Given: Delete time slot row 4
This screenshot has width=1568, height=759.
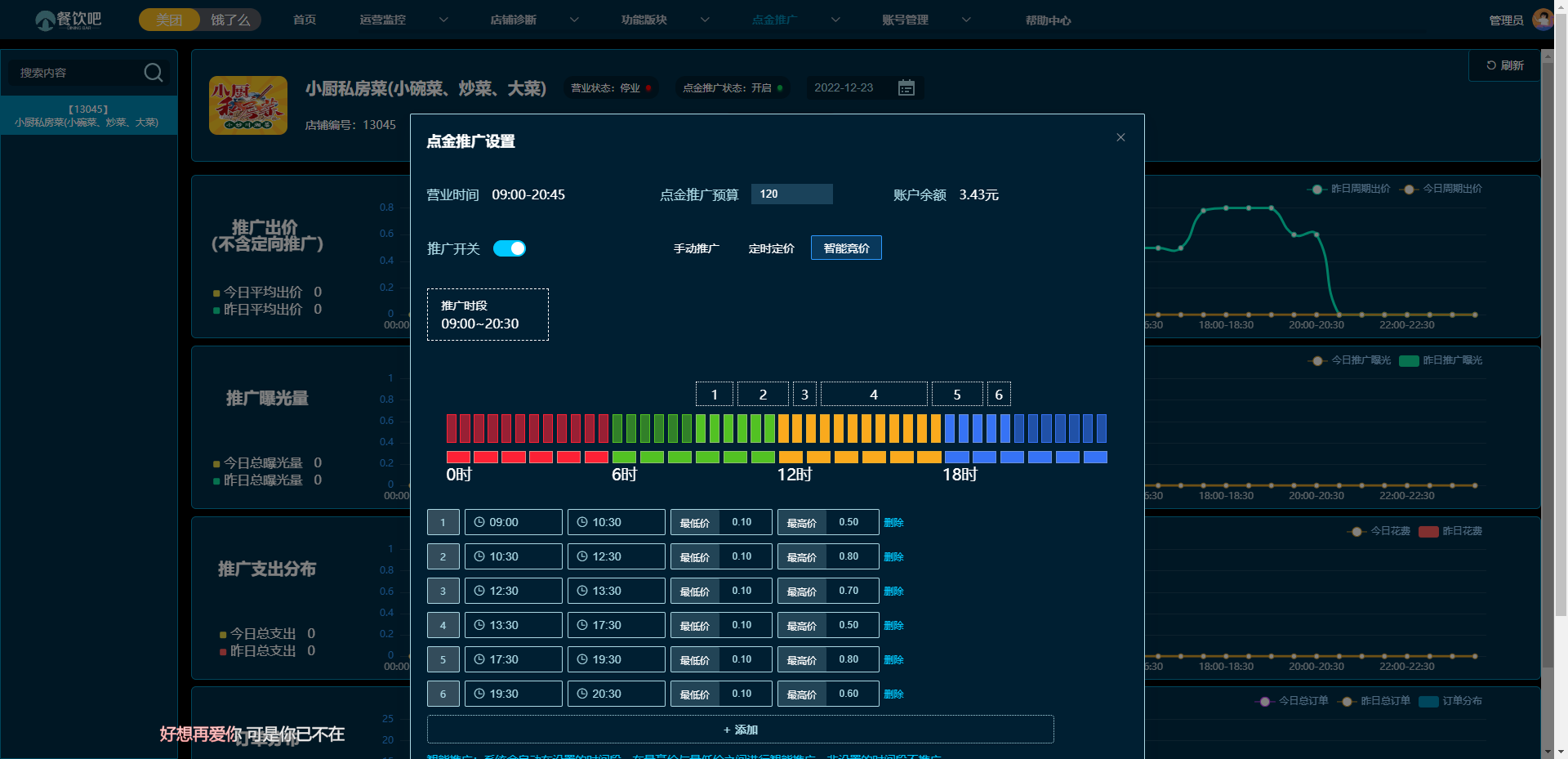Looking at the screenshot, I should pyautogui.click(x=893, y=625).
